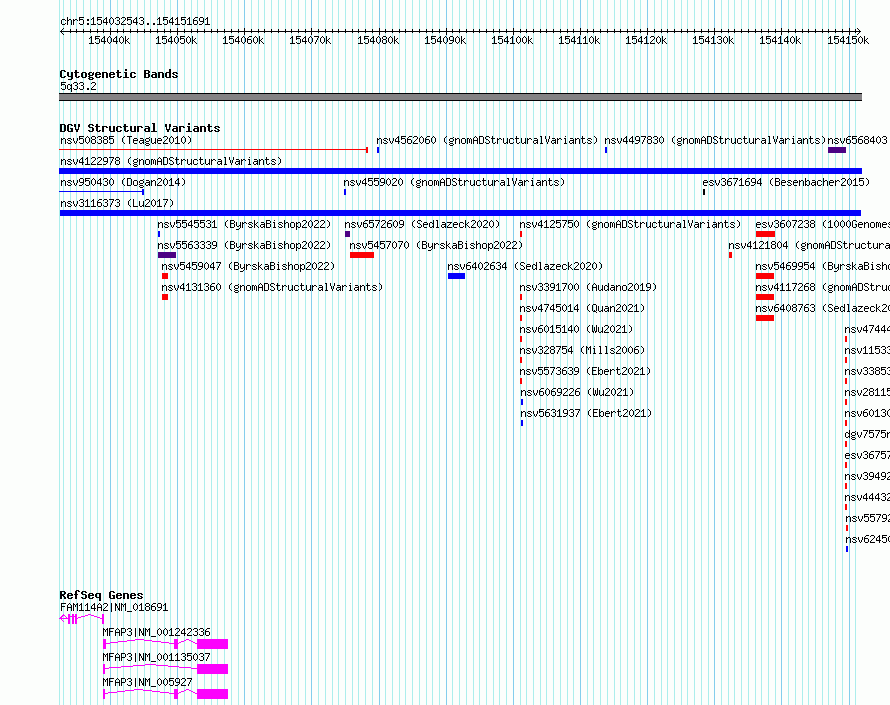890x705 pixels.
Task: Click the nsv4562060 gnomAD variant label
Action: tap(487, 140)
